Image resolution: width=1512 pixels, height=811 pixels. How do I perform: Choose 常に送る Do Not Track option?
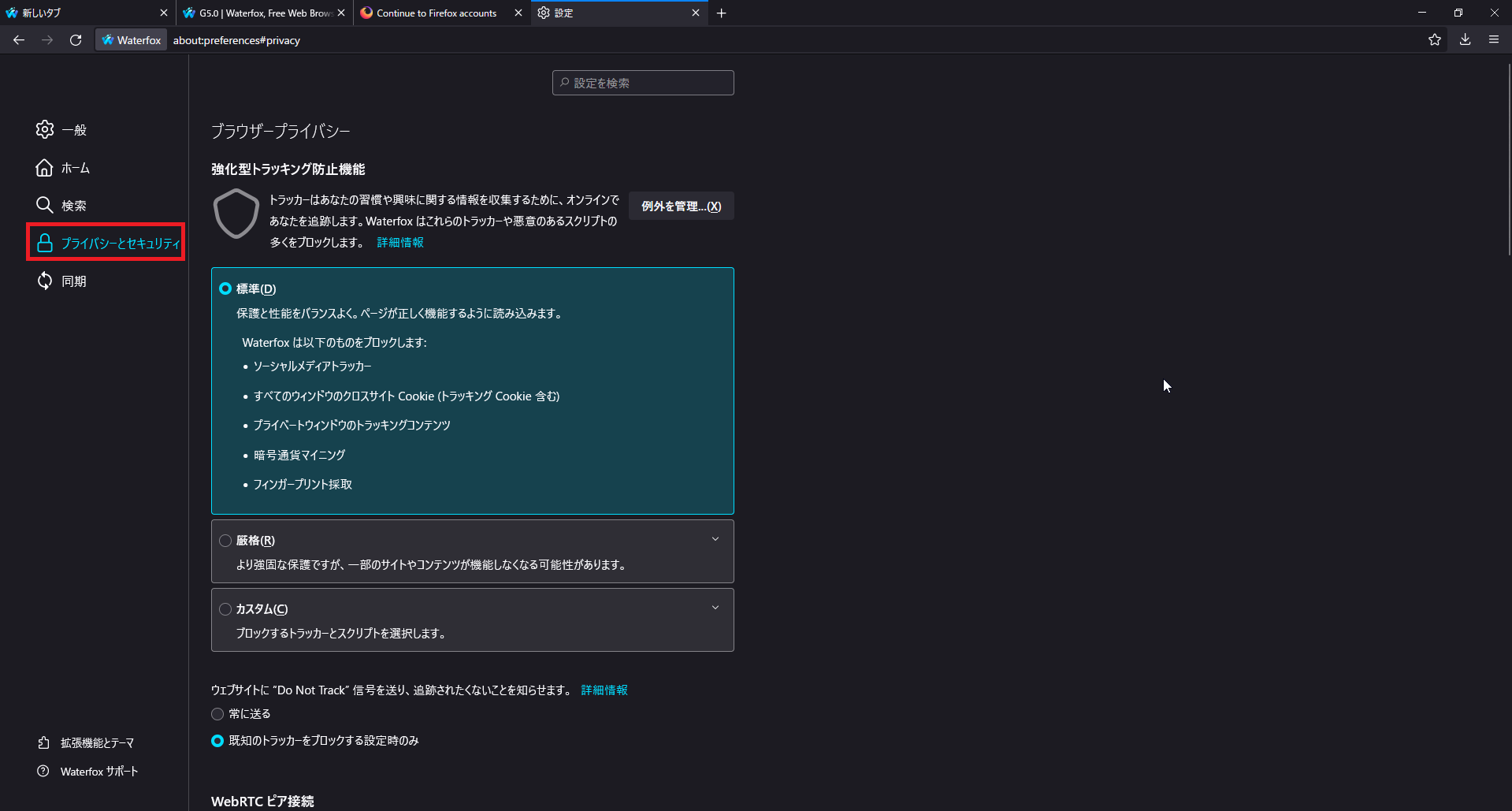point(217,714)
